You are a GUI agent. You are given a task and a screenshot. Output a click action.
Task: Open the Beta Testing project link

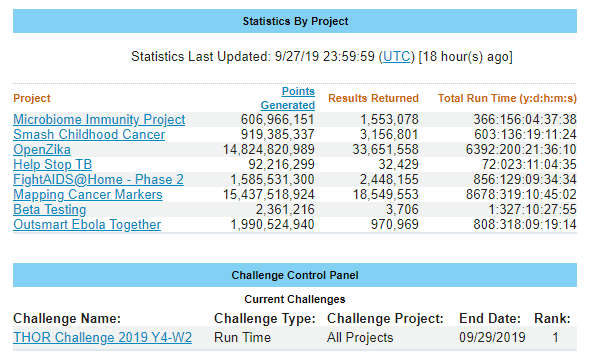coord(49,209)
